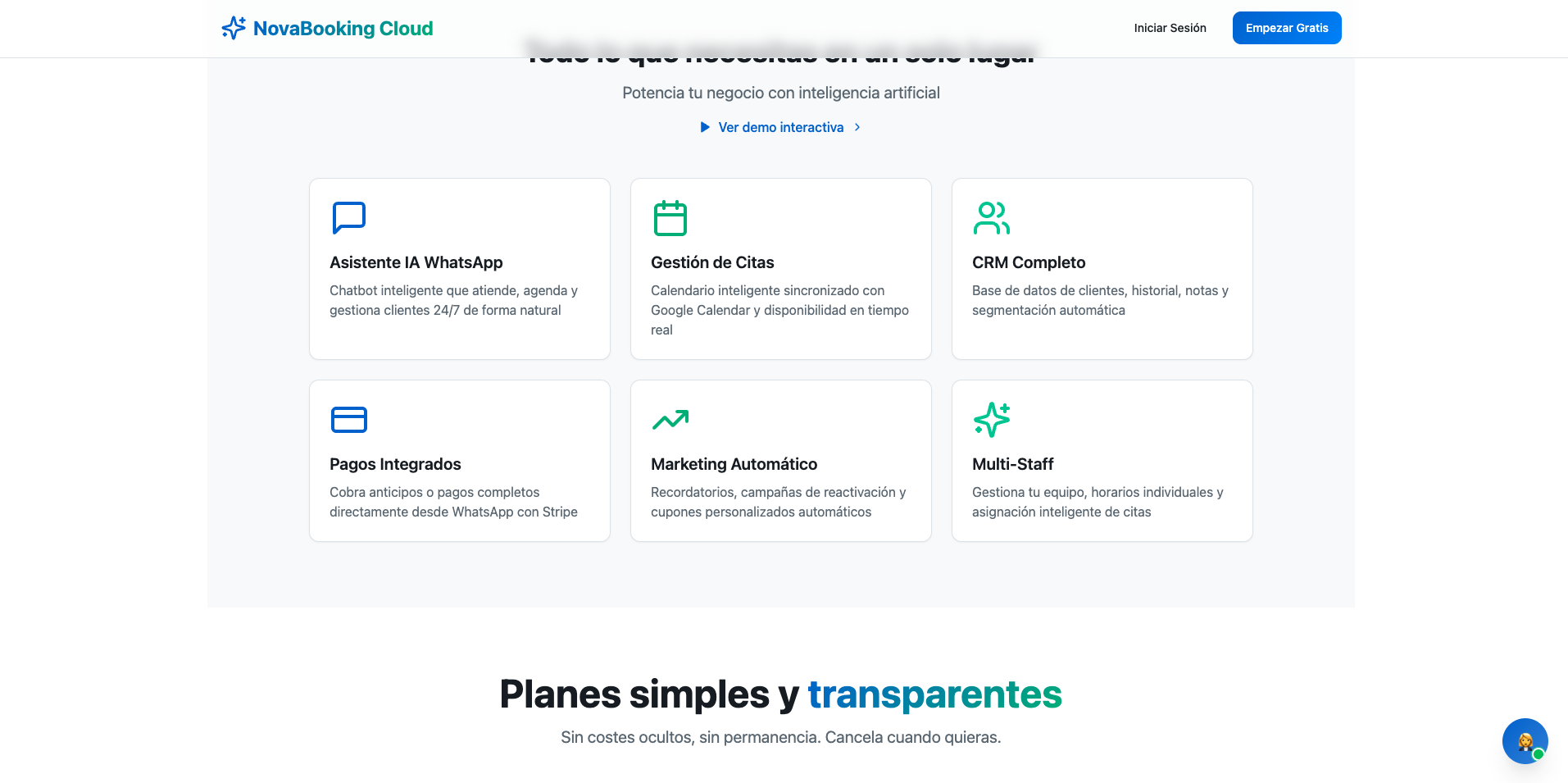Click the Planes simples y transparentes heading

coord(781,694)
